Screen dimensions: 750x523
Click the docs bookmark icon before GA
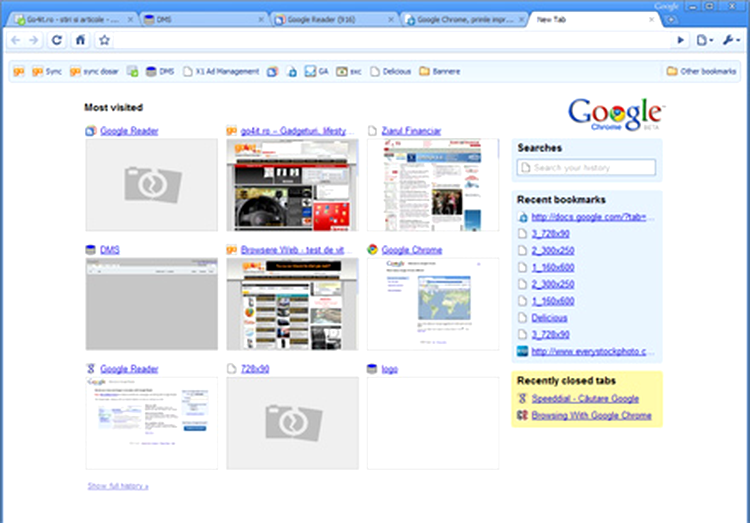coord(292,71)
